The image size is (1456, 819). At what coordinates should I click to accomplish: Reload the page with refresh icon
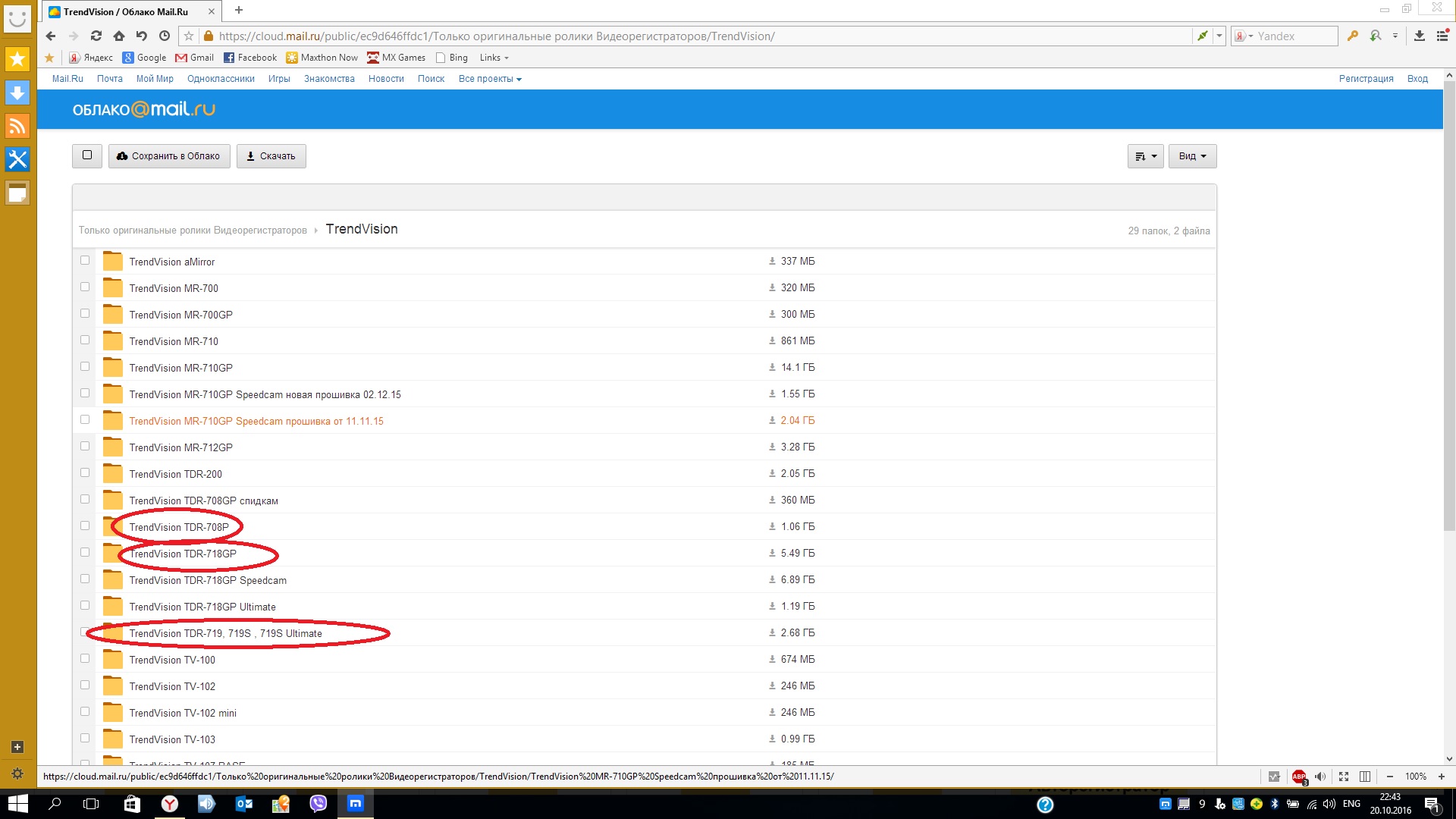96,36
